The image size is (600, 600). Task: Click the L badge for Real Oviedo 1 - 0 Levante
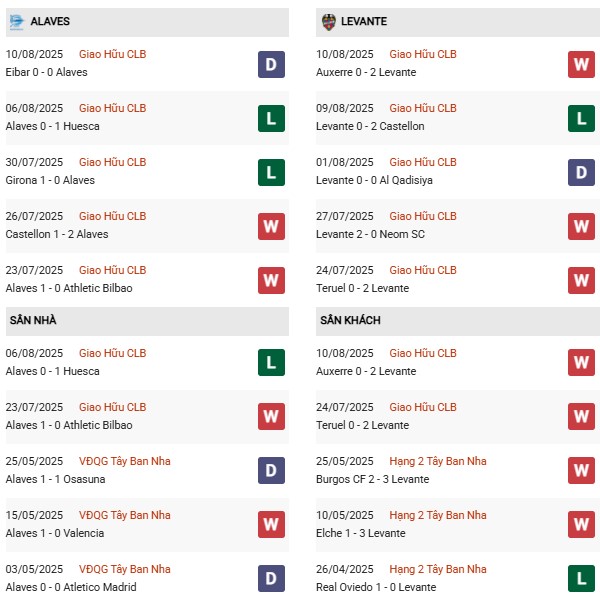click(581, 579)
